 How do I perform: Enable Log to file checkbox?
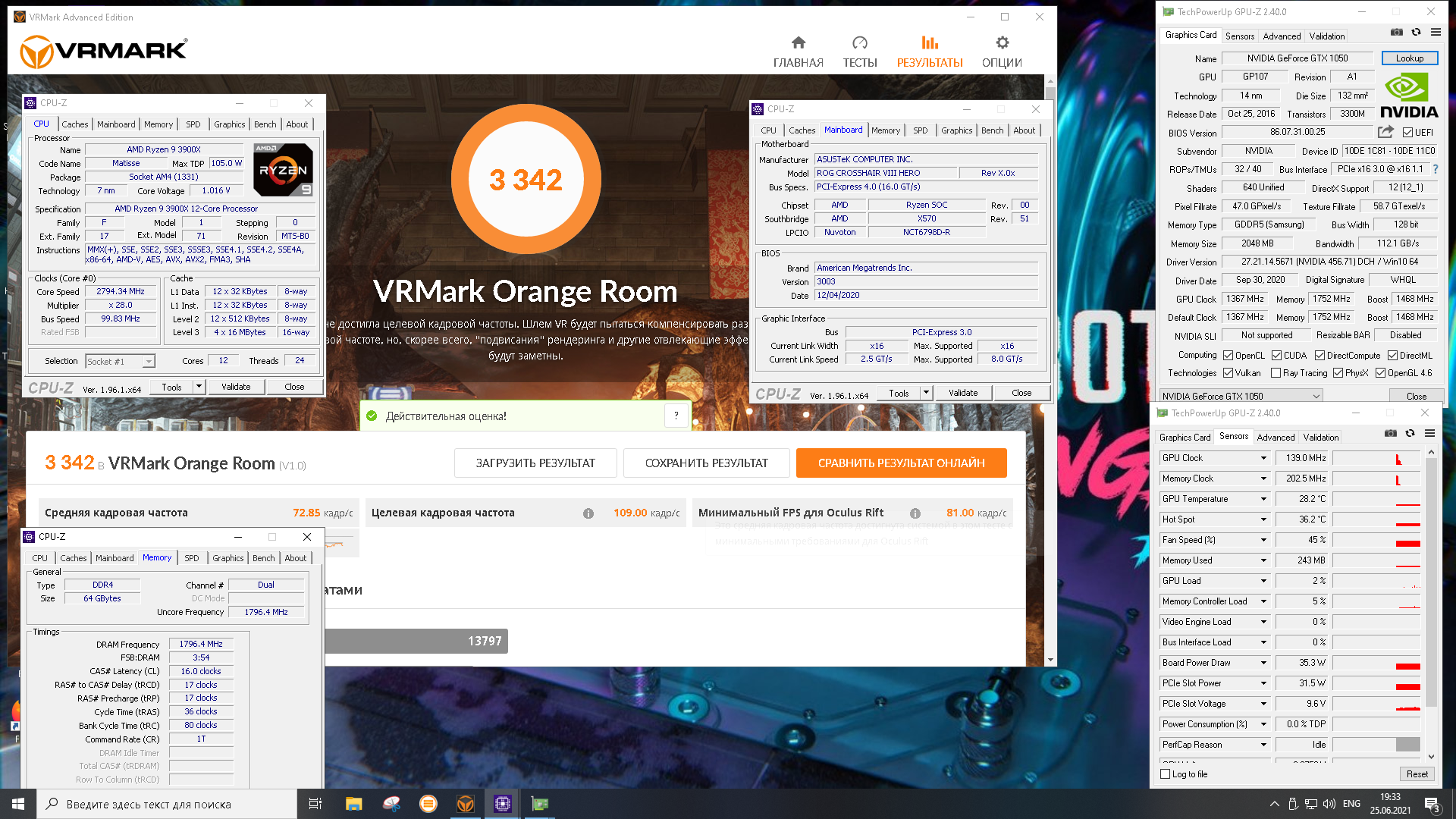click(1166, 774)
